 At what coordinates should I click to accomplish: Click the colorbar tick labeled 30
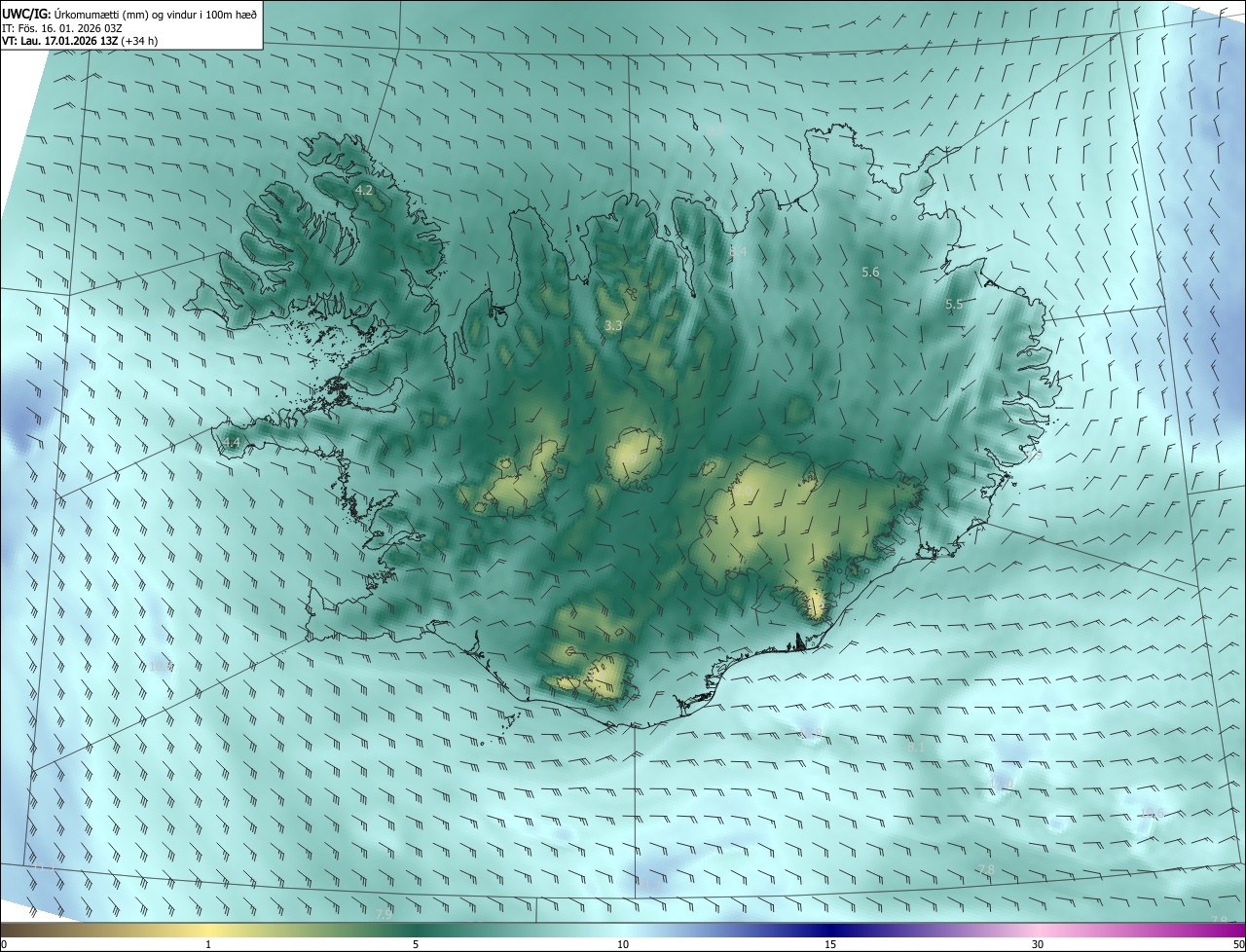coord(1038,944)
